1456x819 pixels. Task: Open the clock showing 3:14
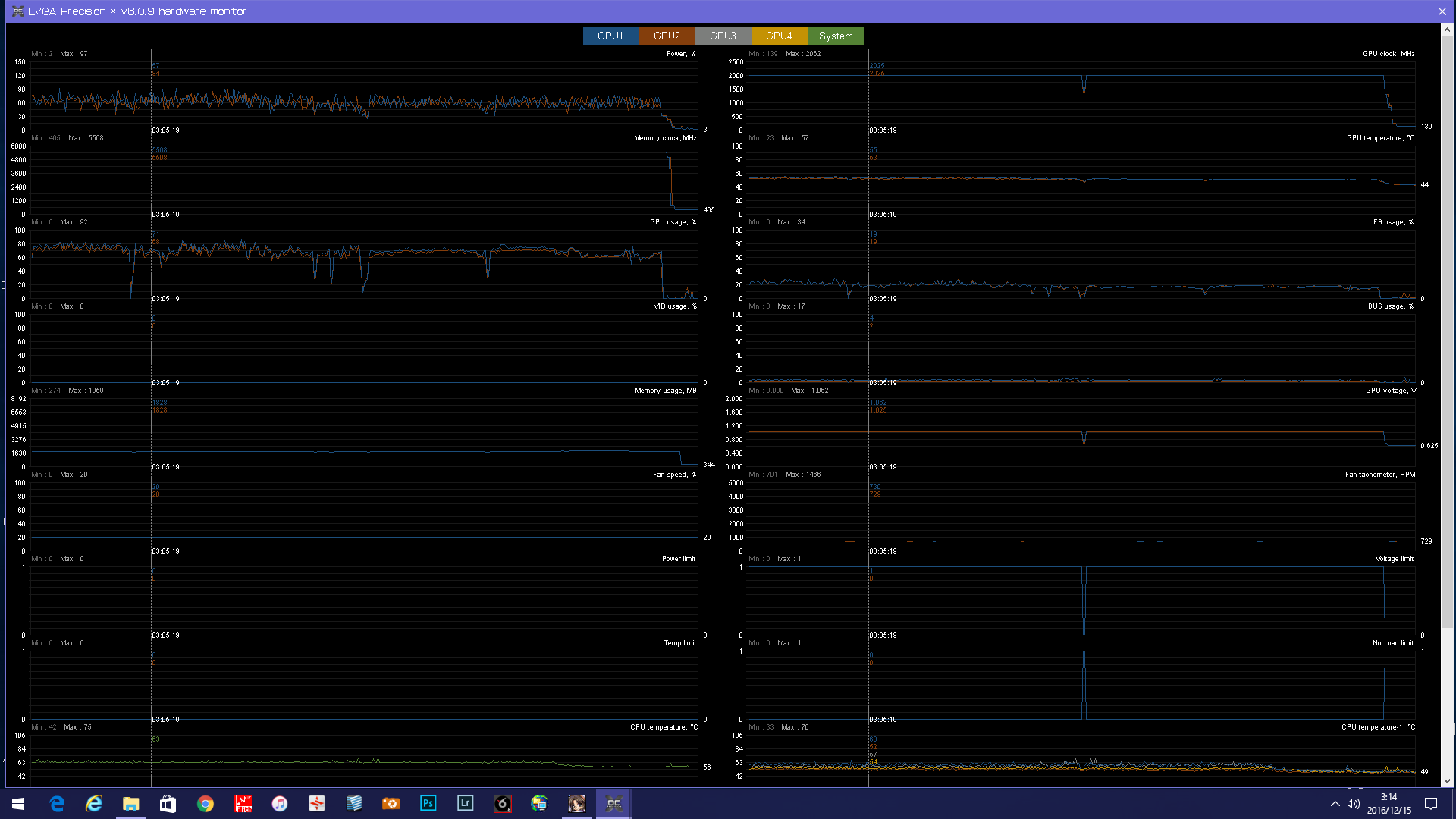(x=1389, y=804)
